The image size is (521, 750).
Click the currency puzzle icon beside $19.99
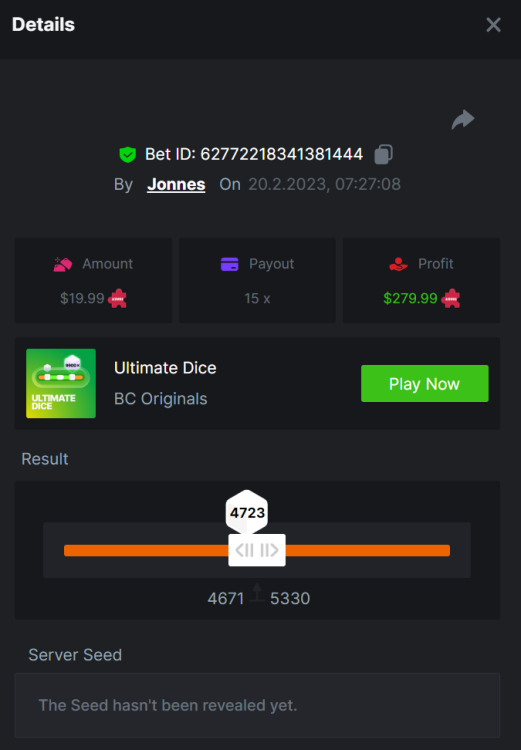[117, 298]
